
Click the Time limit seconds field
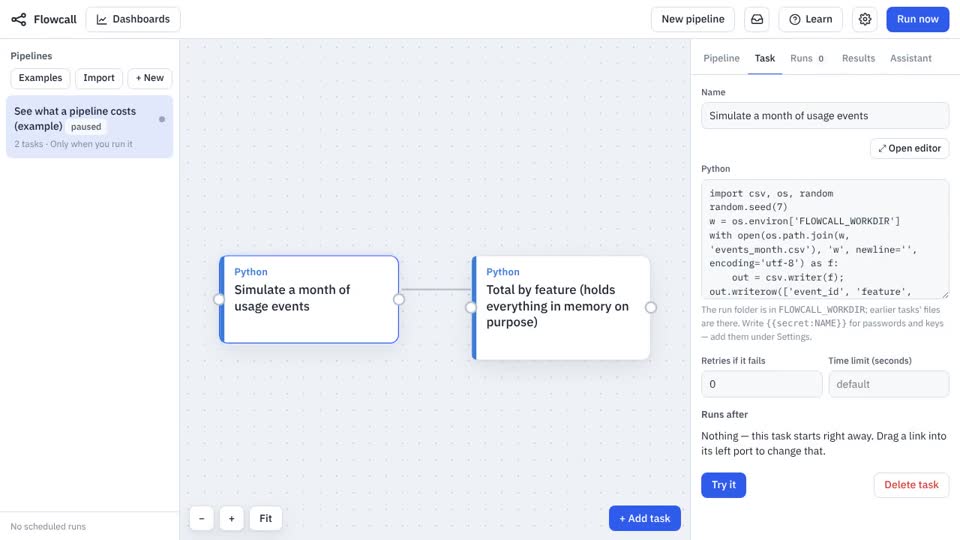click(888, 384)
